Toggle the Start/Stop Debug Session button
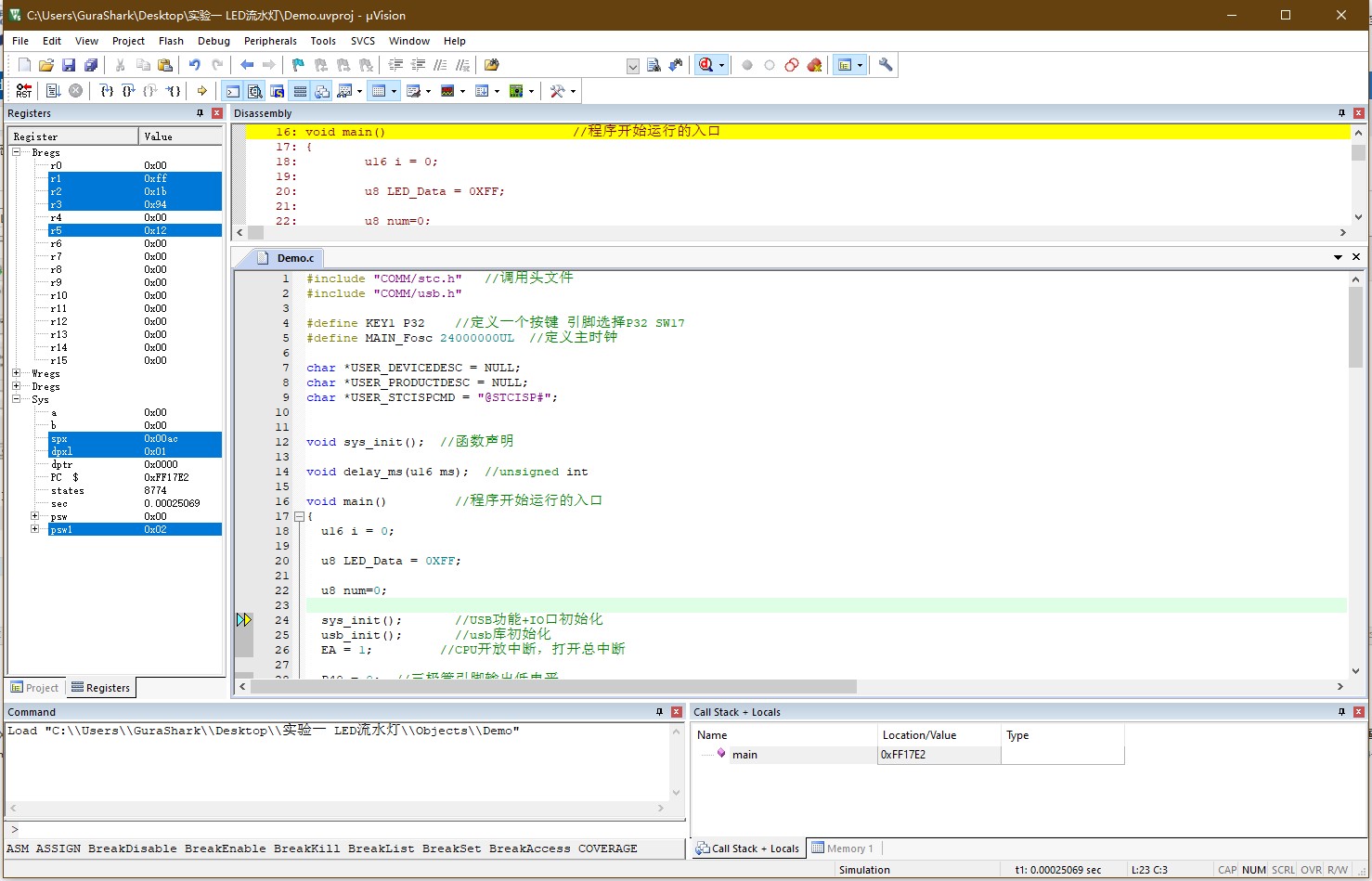The height and width of the screenshot is (881, 1372). point(706,65)
